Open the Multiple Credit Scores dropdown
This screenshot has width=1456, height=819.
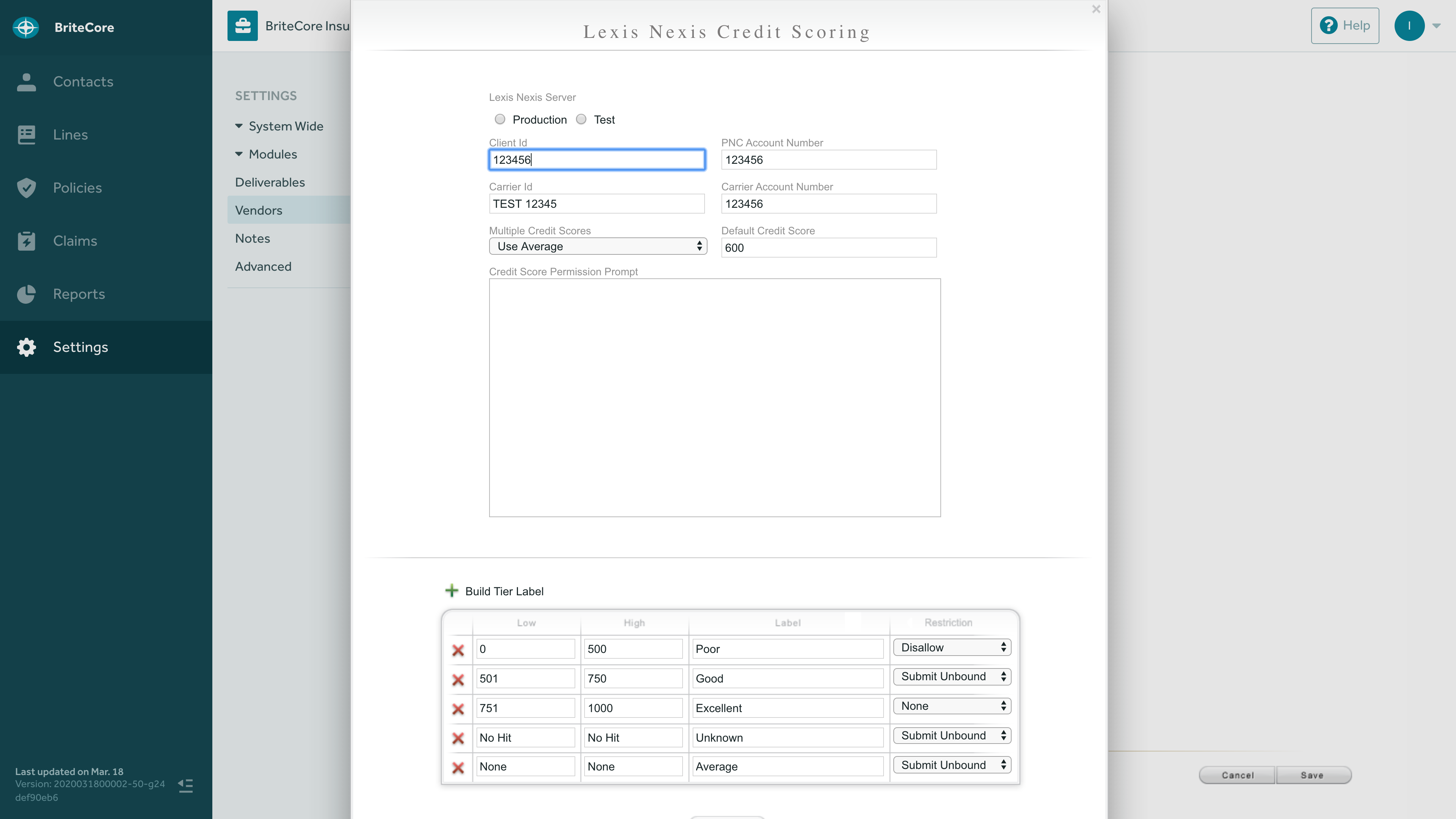(x=598, y=246)
